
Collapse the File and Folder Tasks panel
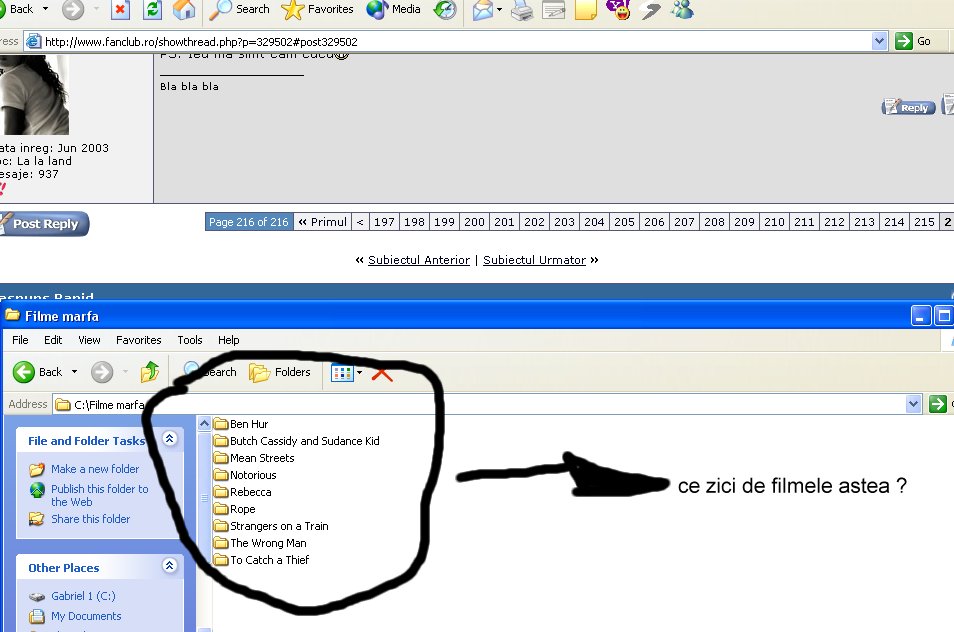click(x=169, y=439)
